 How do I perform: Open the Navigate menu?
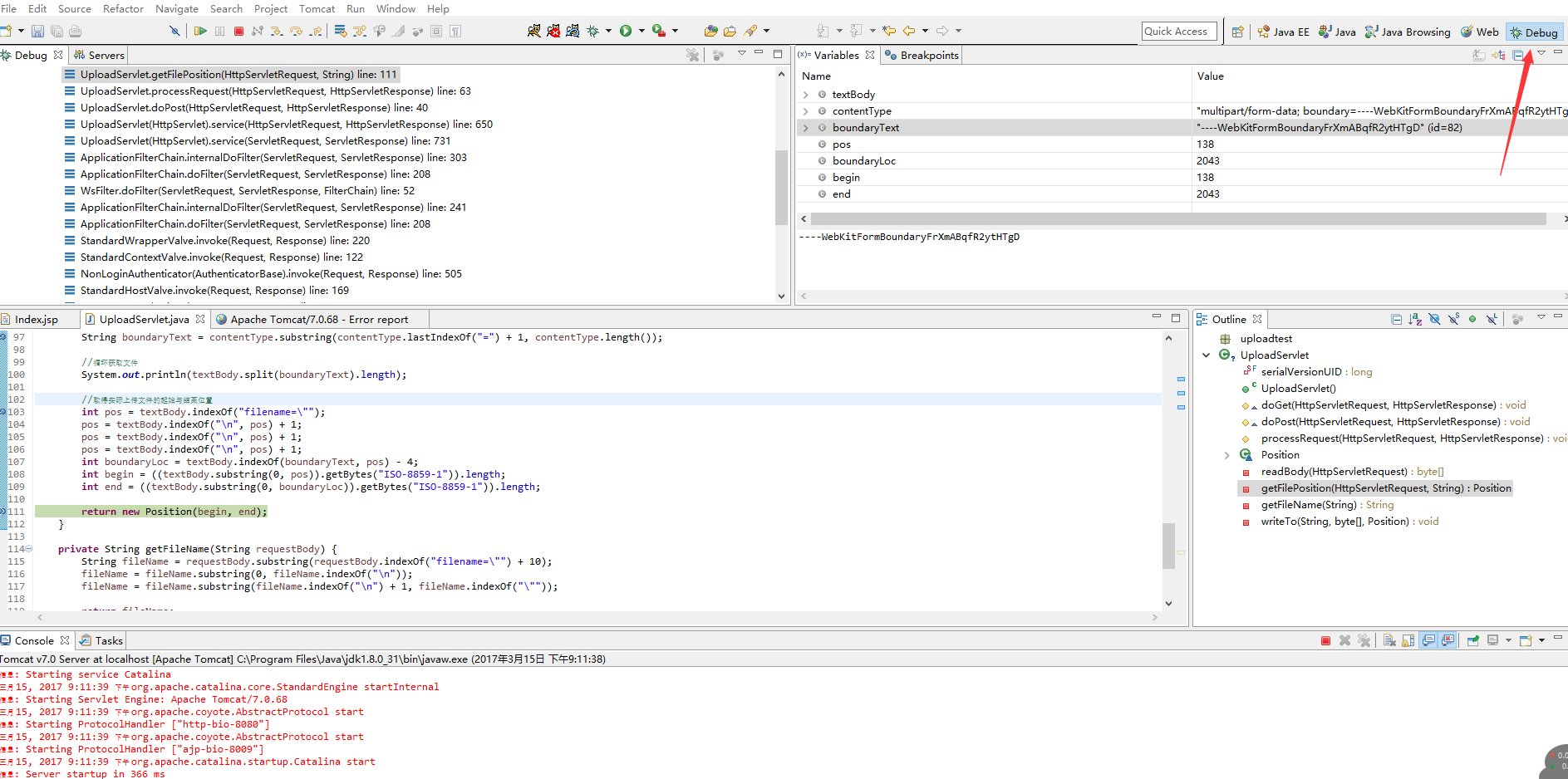pos(177,9)
